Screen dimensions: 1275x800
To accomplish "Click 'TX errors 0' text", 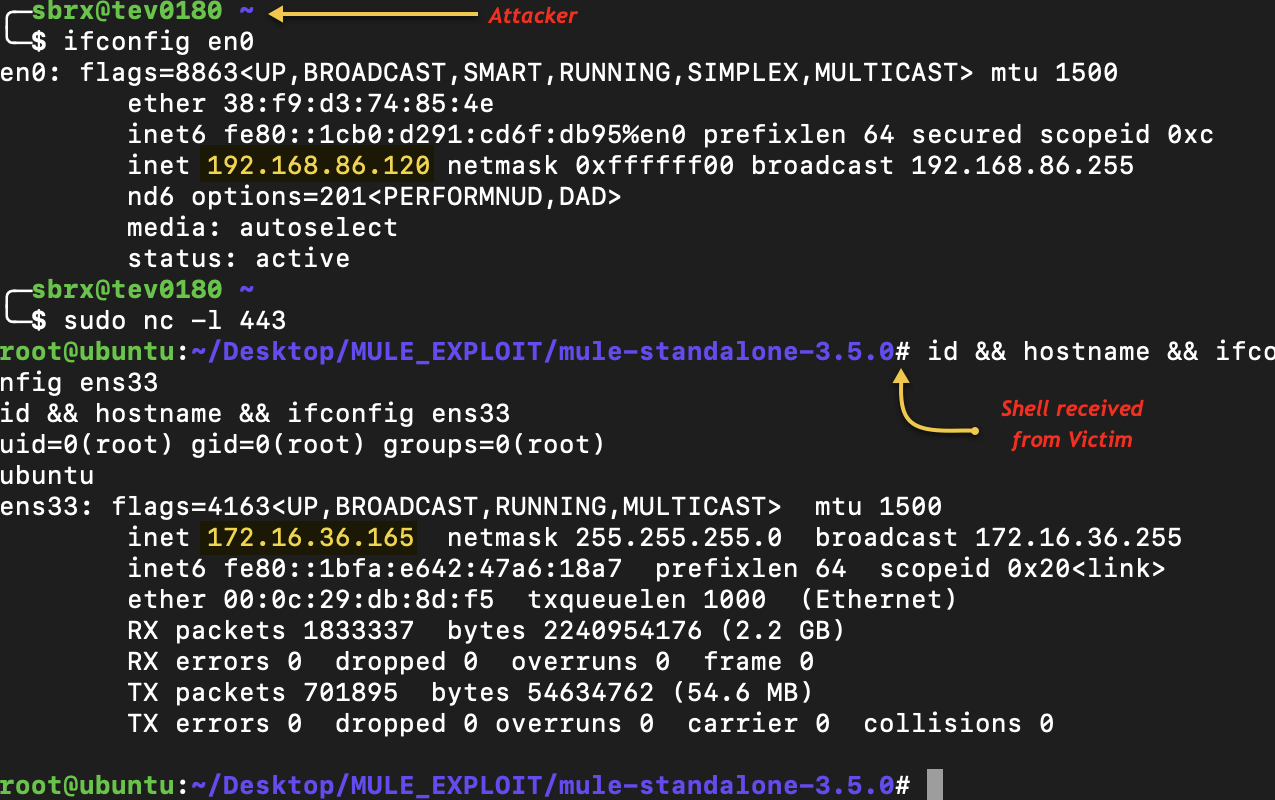I will 215,724.
